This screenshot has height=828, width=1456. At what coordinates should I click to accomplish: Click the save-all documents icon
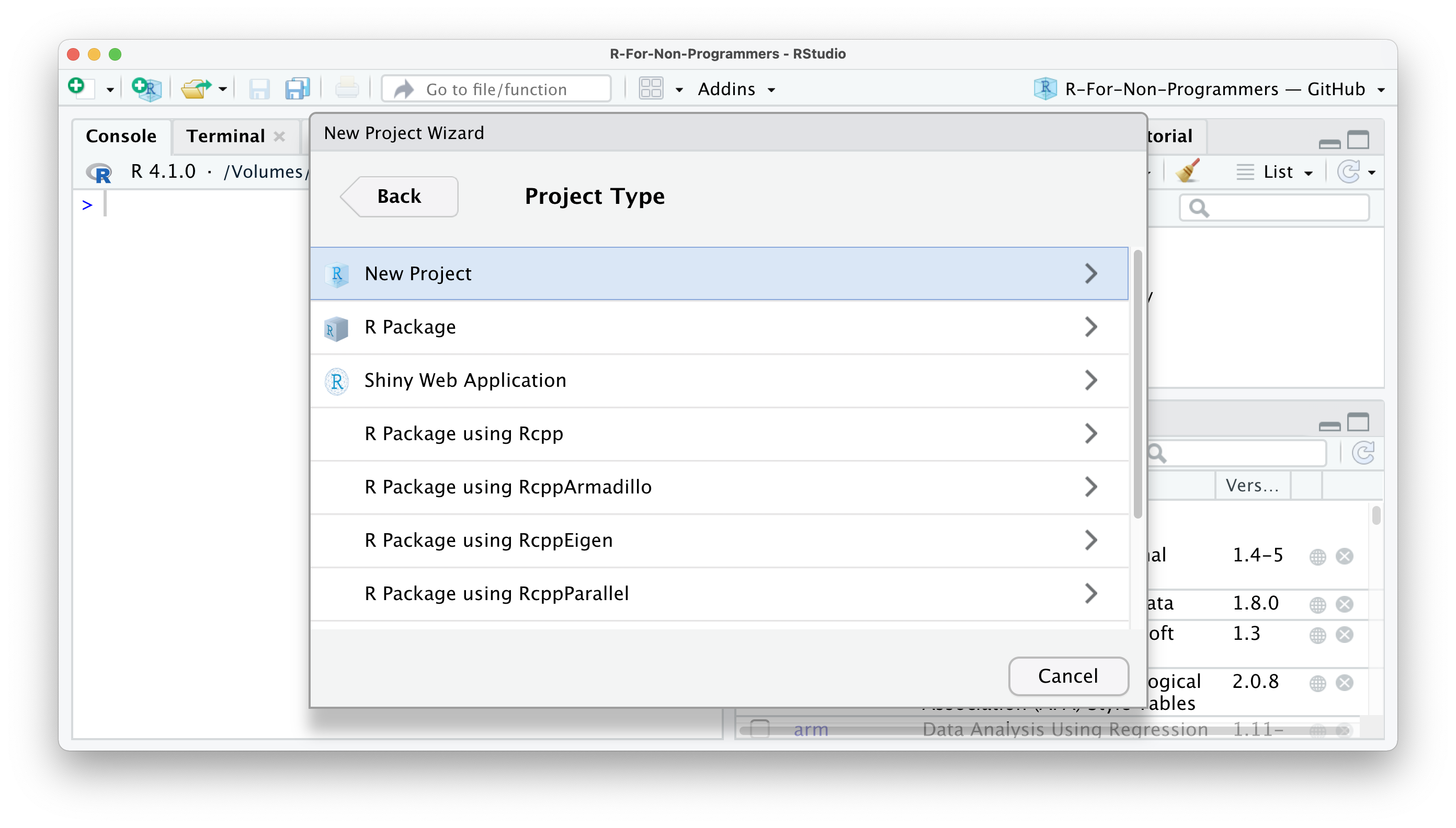(x=297, y=88)
